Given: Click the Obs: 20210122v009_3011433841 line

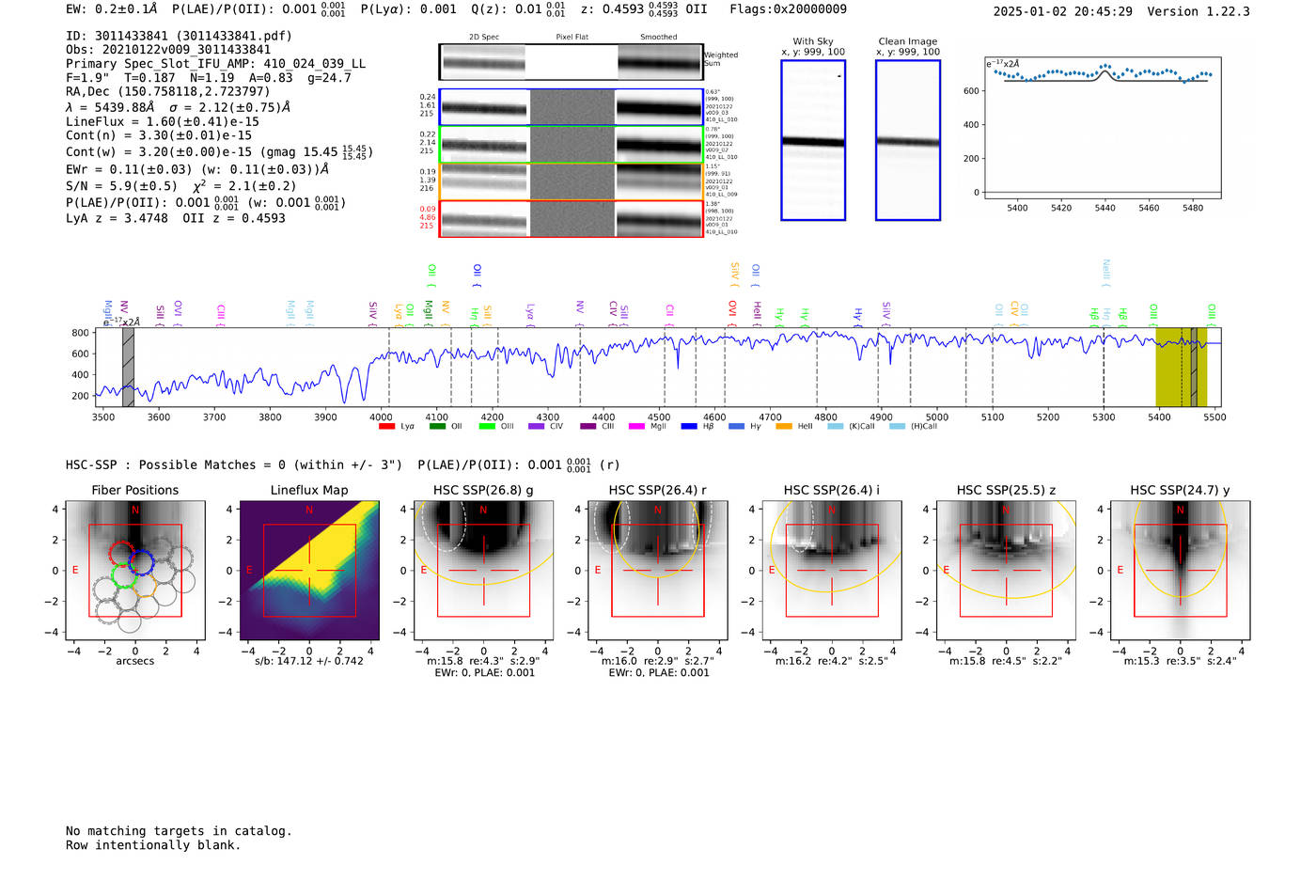Looking at the screenshot, I should [x=168, y=50].
